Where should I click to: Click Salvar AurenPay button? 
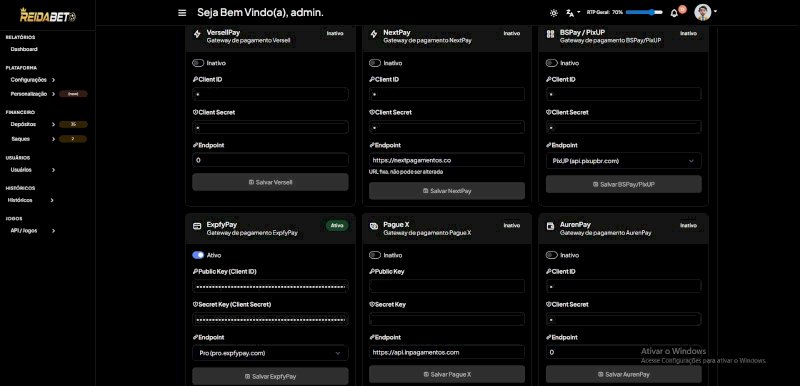[x=623, y=374]
